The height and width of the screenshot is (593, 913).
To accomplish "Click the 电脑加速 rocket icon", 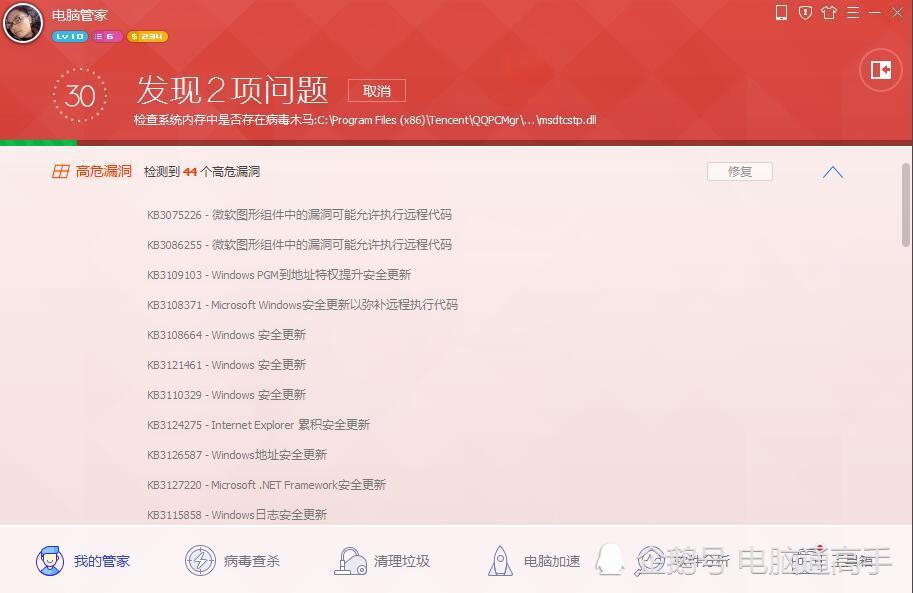I will [x=500, y=561].
